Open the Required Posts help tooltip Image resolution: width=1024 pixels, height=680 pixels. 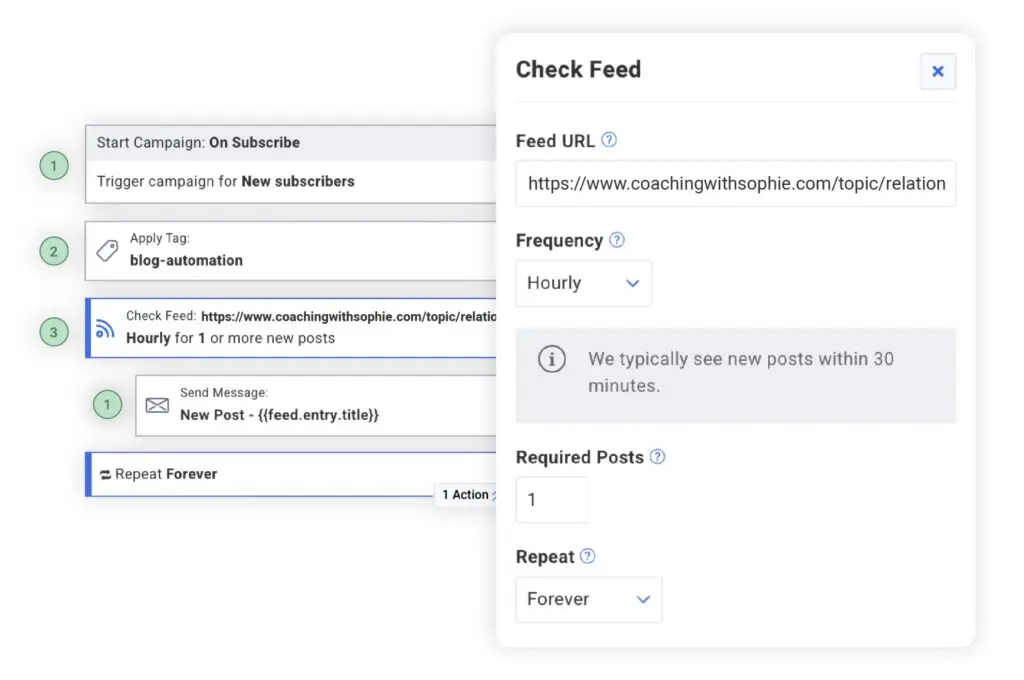click(659, 457)
